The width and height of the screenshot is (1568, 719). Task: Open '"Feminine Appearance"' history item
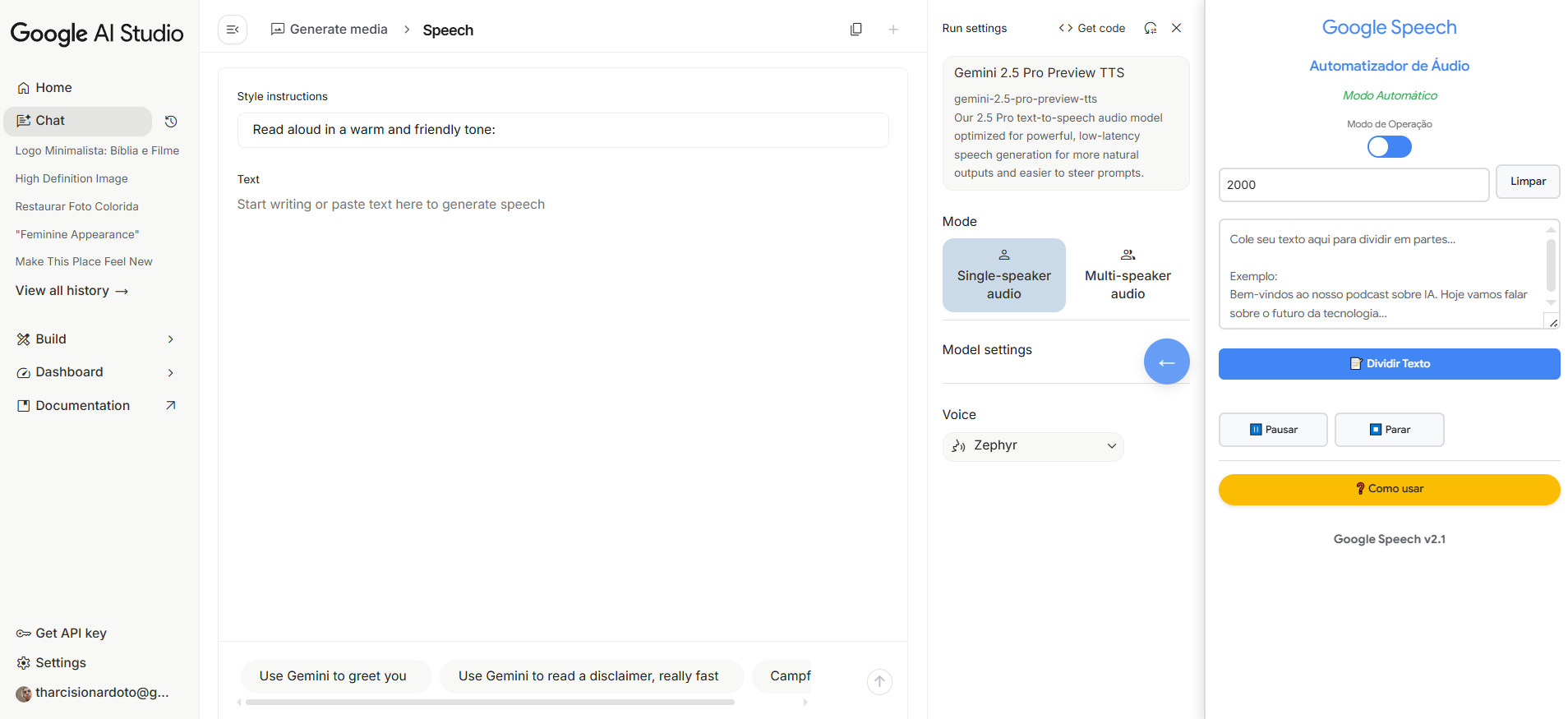point(77,234)
